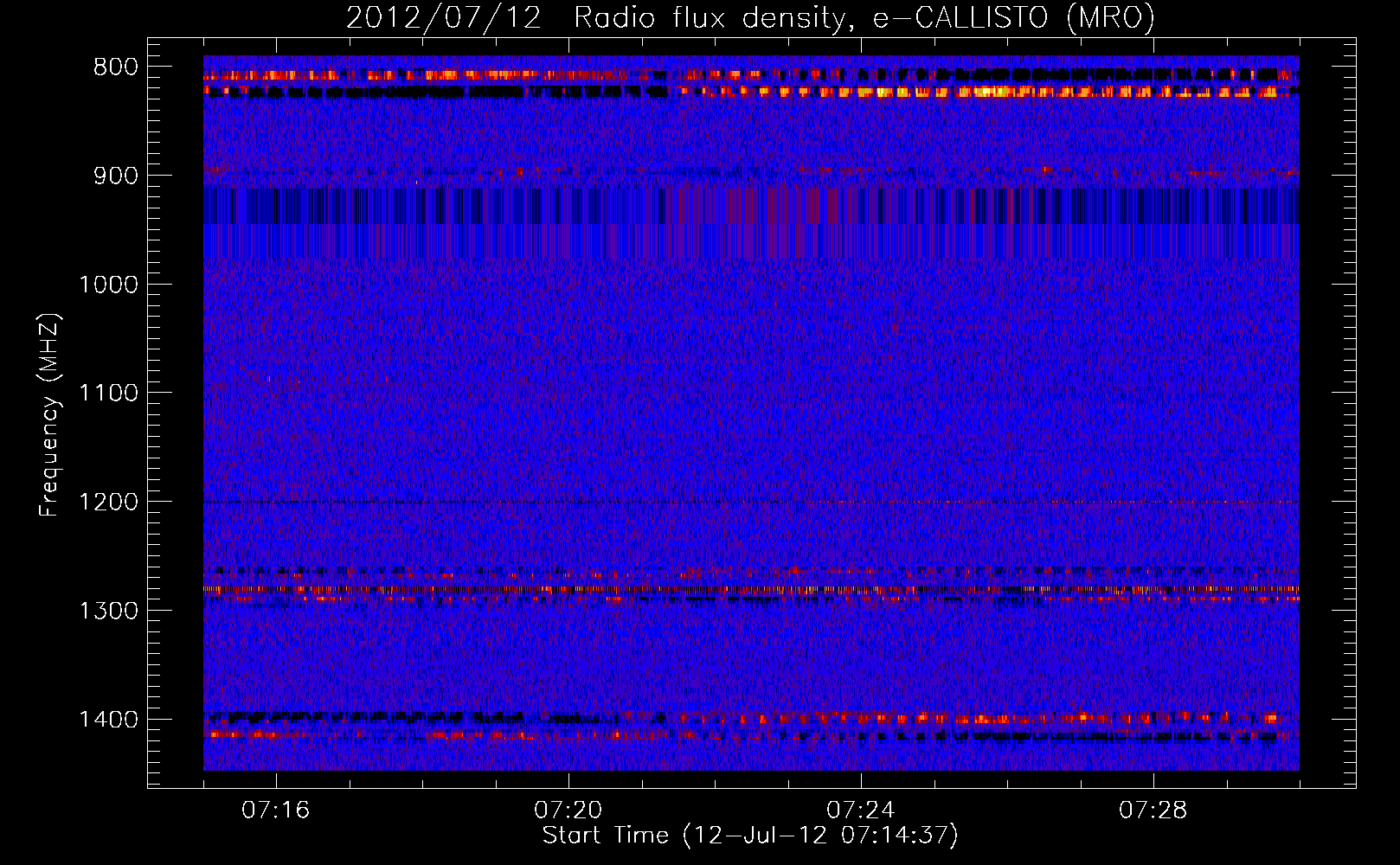
Task: Select the 1300 frequency axis label
Action: coord(108,611)
